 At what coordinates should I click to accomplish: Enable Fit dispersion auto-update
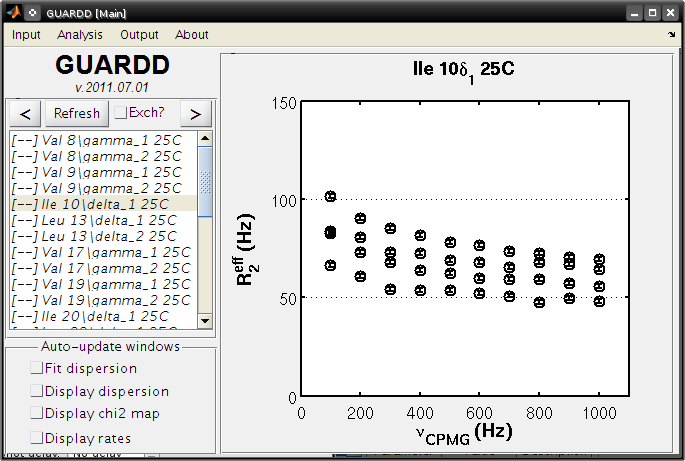tap(37, 367)
